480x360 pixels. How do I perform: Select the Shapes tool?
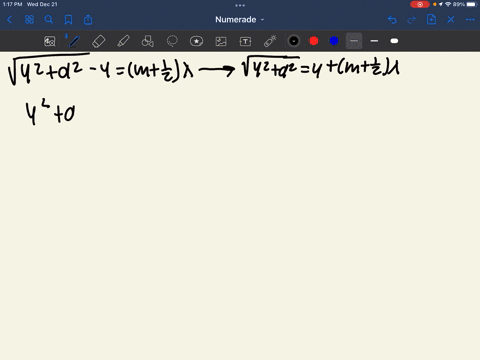pyautogui.click(x=148, y=41)
